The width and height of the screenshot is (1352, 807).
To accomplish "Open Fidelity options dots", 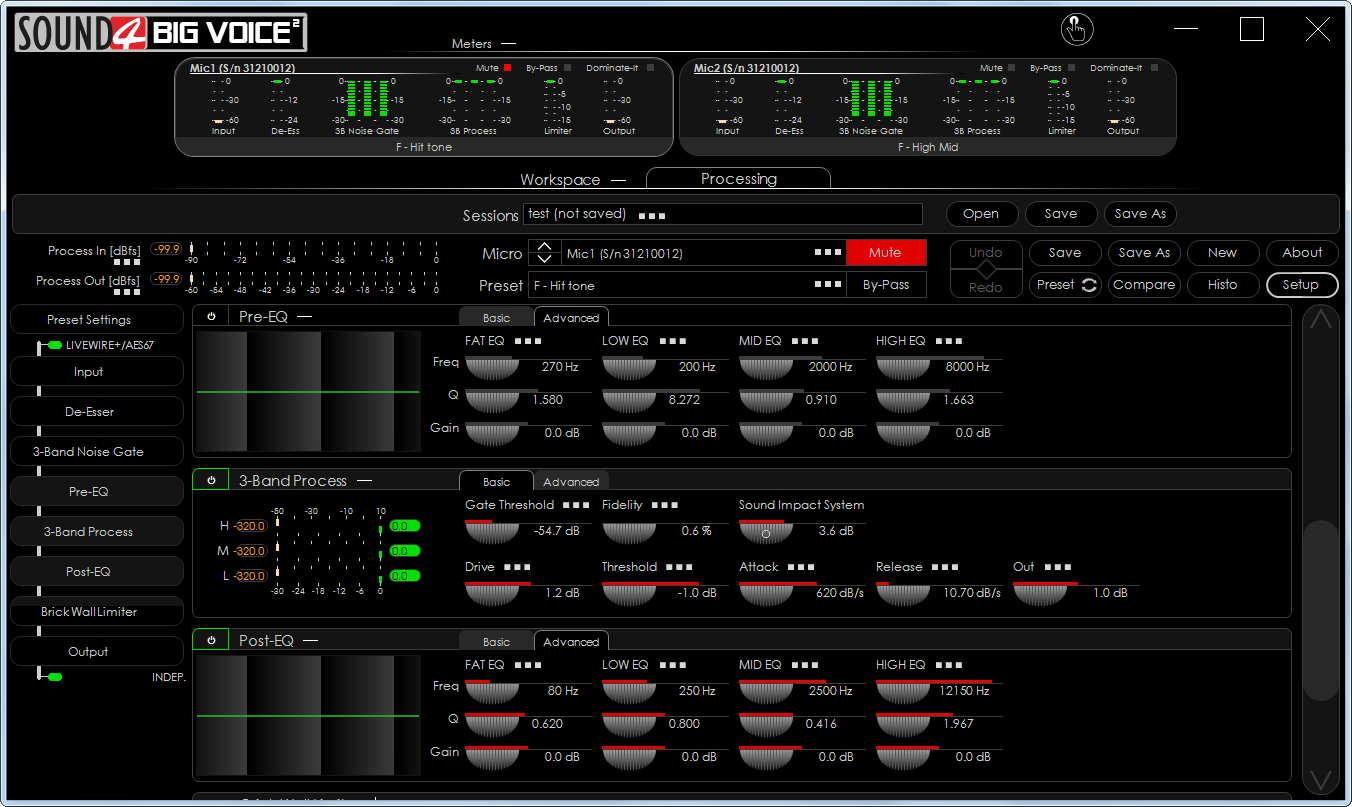I will coord(665,506).
